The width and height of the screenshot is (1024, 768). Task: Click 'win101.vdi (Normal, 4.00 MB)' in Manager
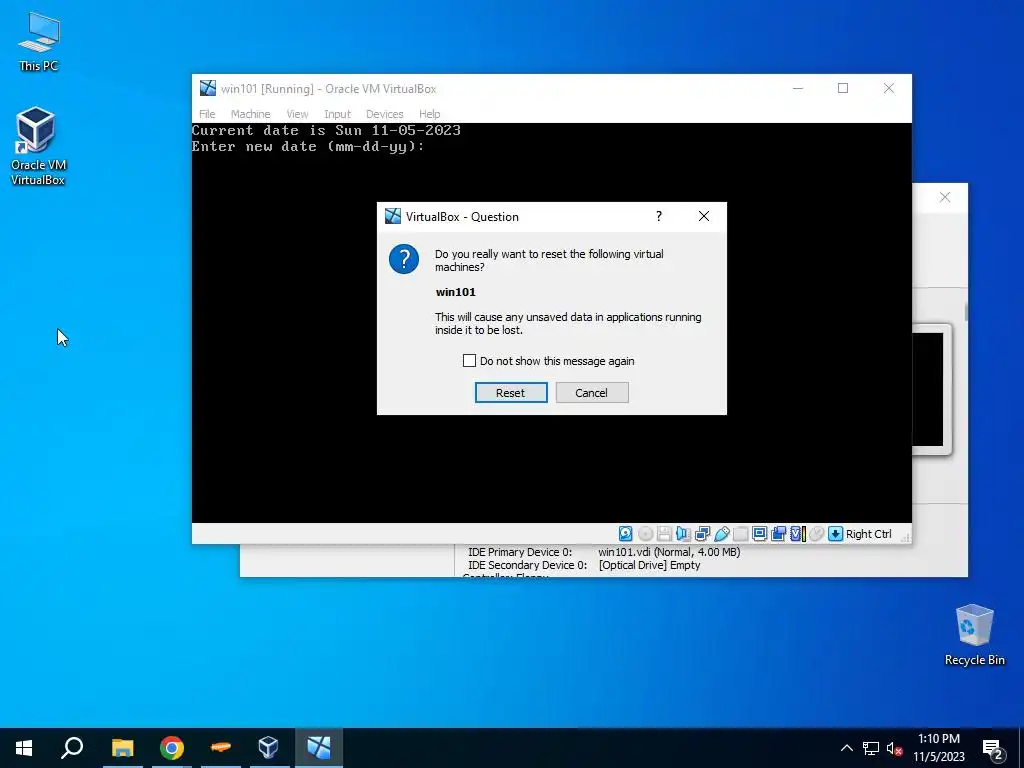[x=669, y=552]
